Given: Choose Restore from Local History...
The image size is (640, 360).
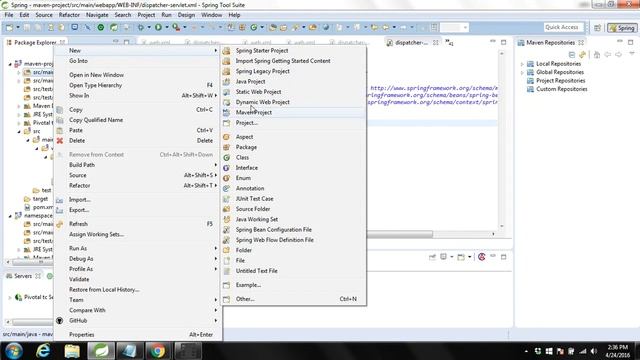Looking at the screenshot, I should tap(138, 289).
